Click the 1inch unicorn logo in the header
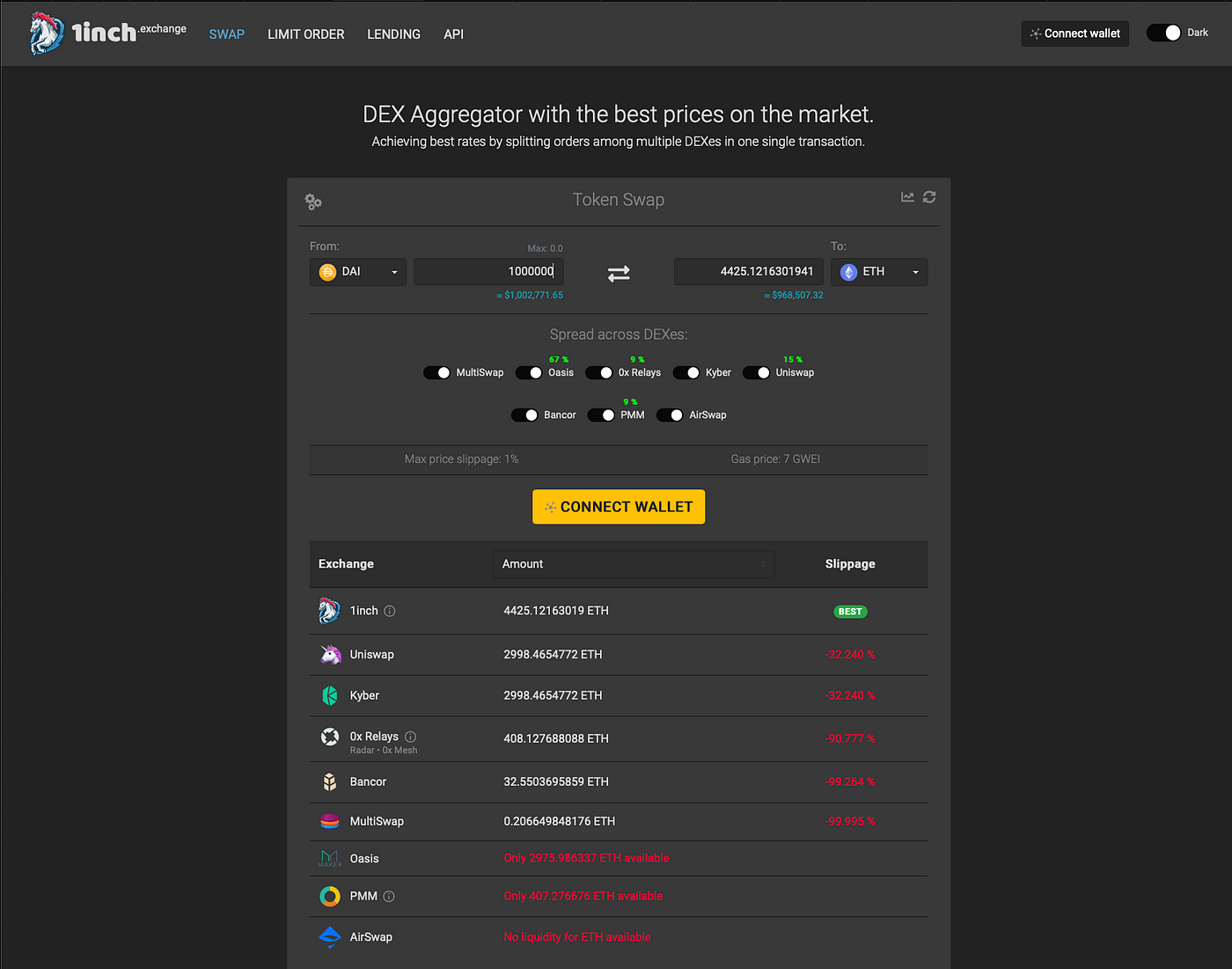This screenshot has height=969, width=1232. [x=47, y=33]
